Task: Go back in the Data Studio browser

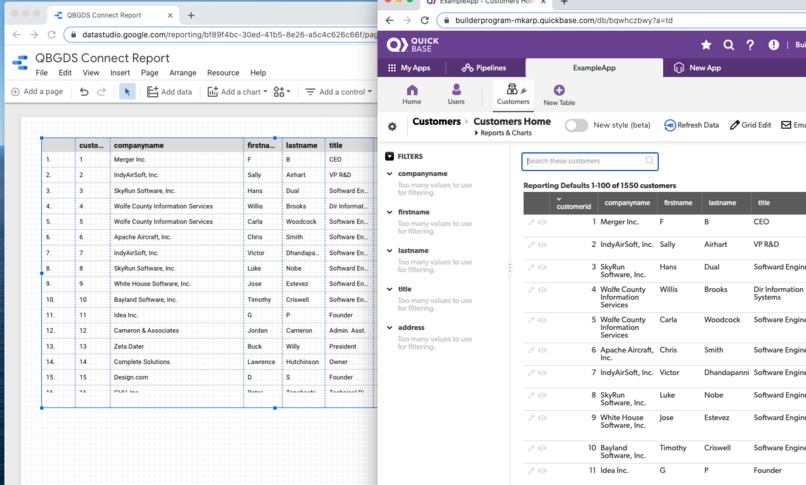Action: (16, 35)
